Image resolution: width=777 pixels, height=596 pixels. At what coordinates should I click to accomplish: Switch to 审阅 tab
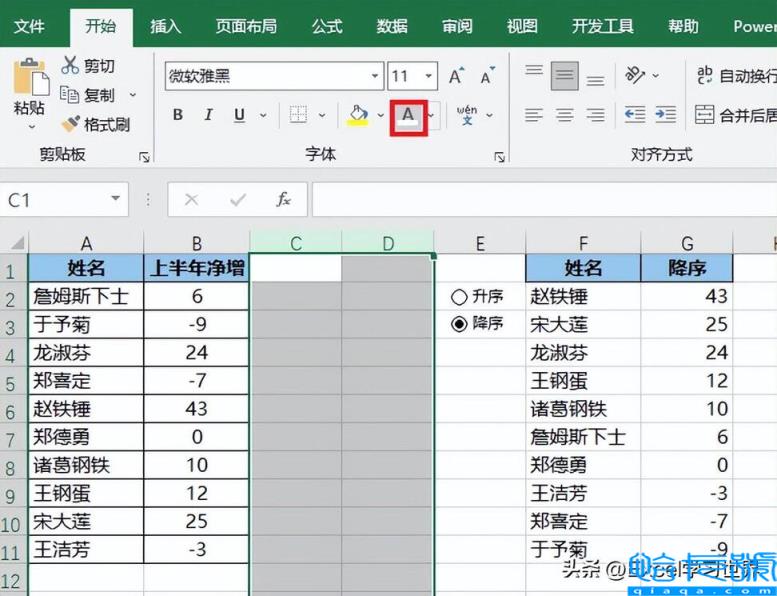(457, 26)
